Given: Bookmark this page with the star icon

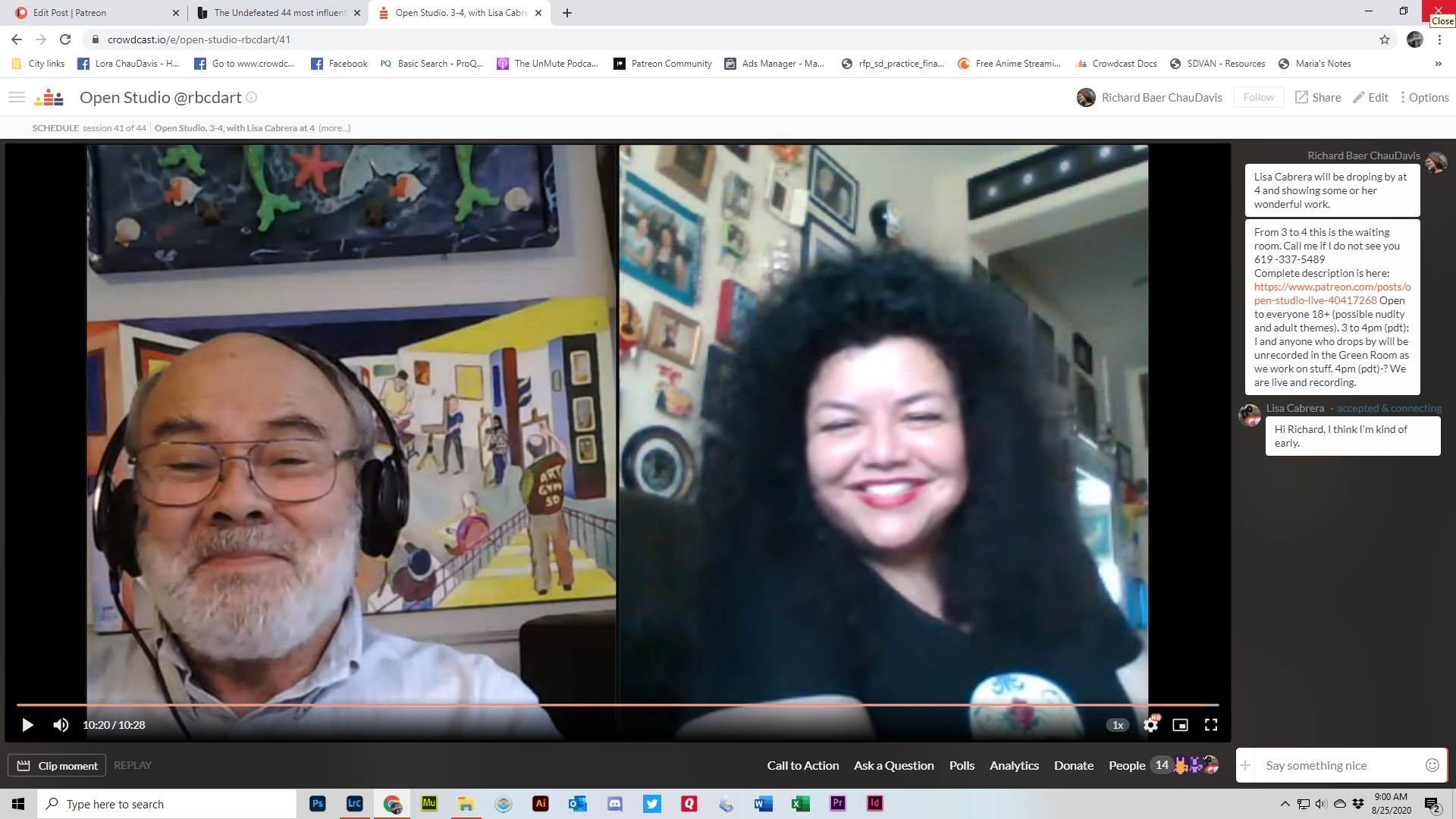Looking at the screenshot, I should click(1384, 39).
